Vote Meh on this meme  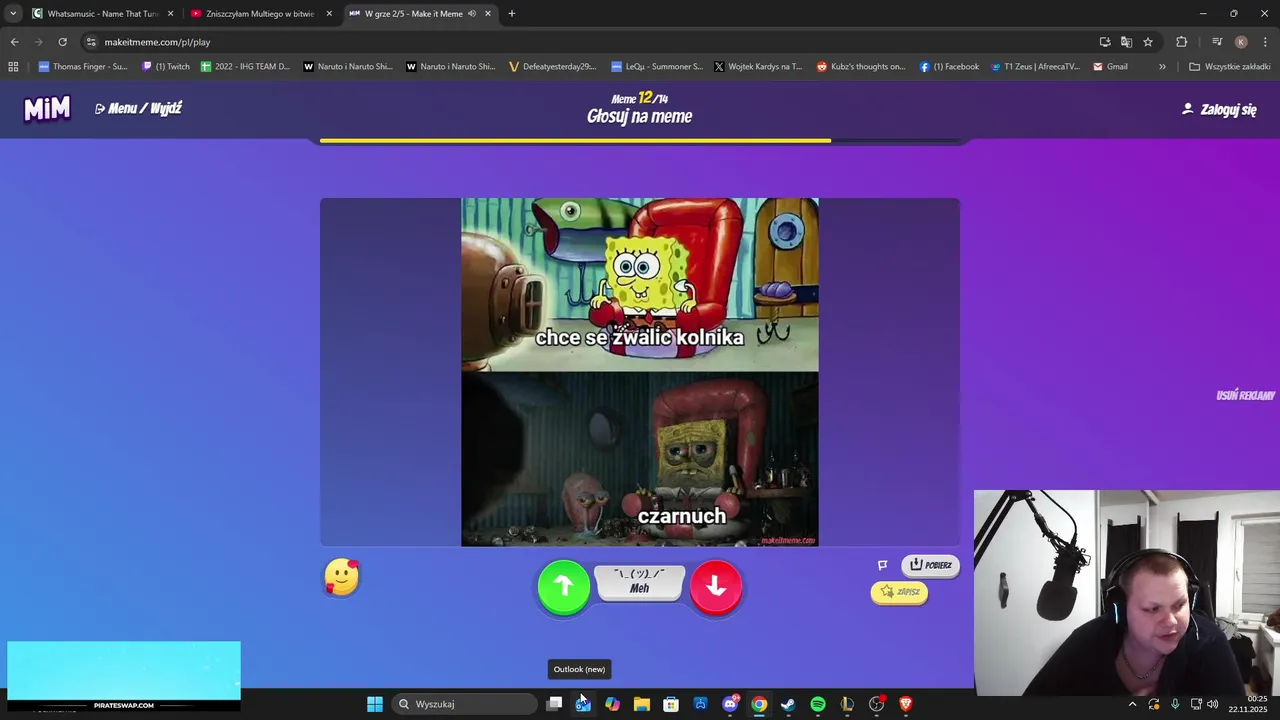640,582
